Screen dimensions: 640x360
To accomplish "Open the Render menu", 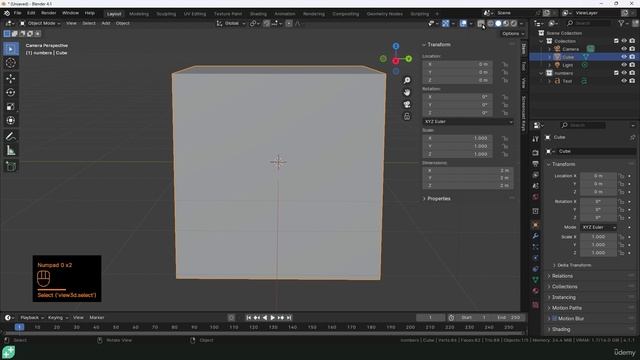I will [x=49, y=13].
